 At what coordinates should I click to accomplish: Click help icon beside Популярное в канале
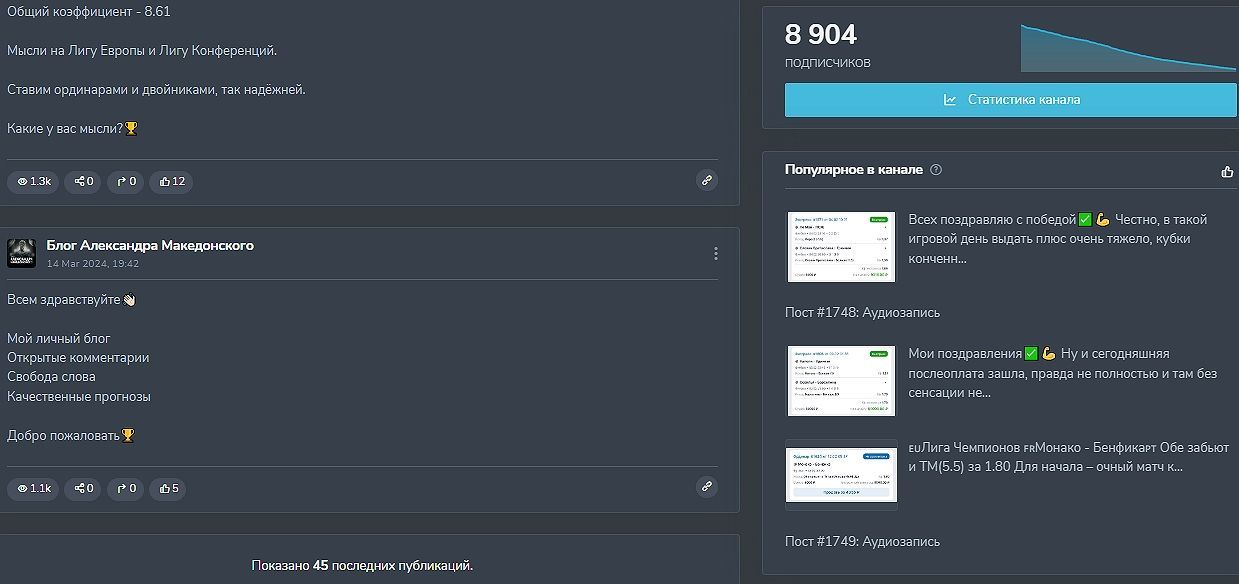click(x=936, y=170)
